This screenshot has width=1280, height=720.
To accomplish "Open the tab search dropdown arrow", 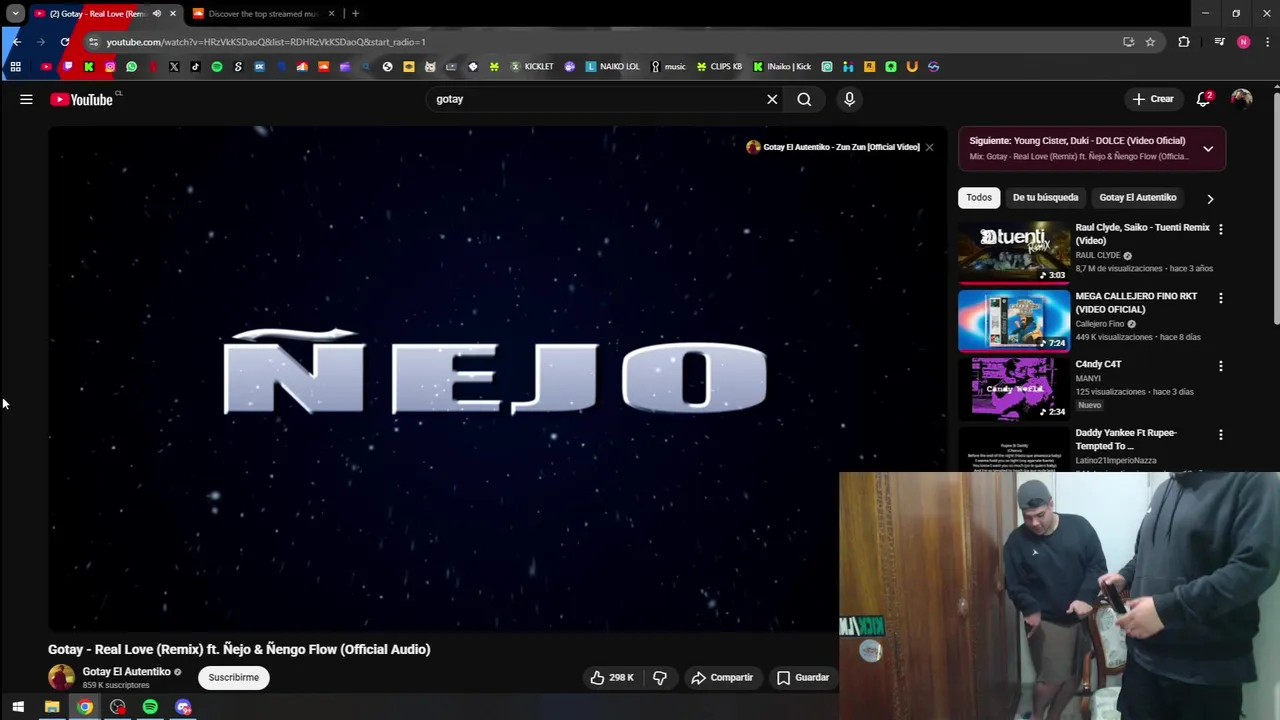I will 15,14.
